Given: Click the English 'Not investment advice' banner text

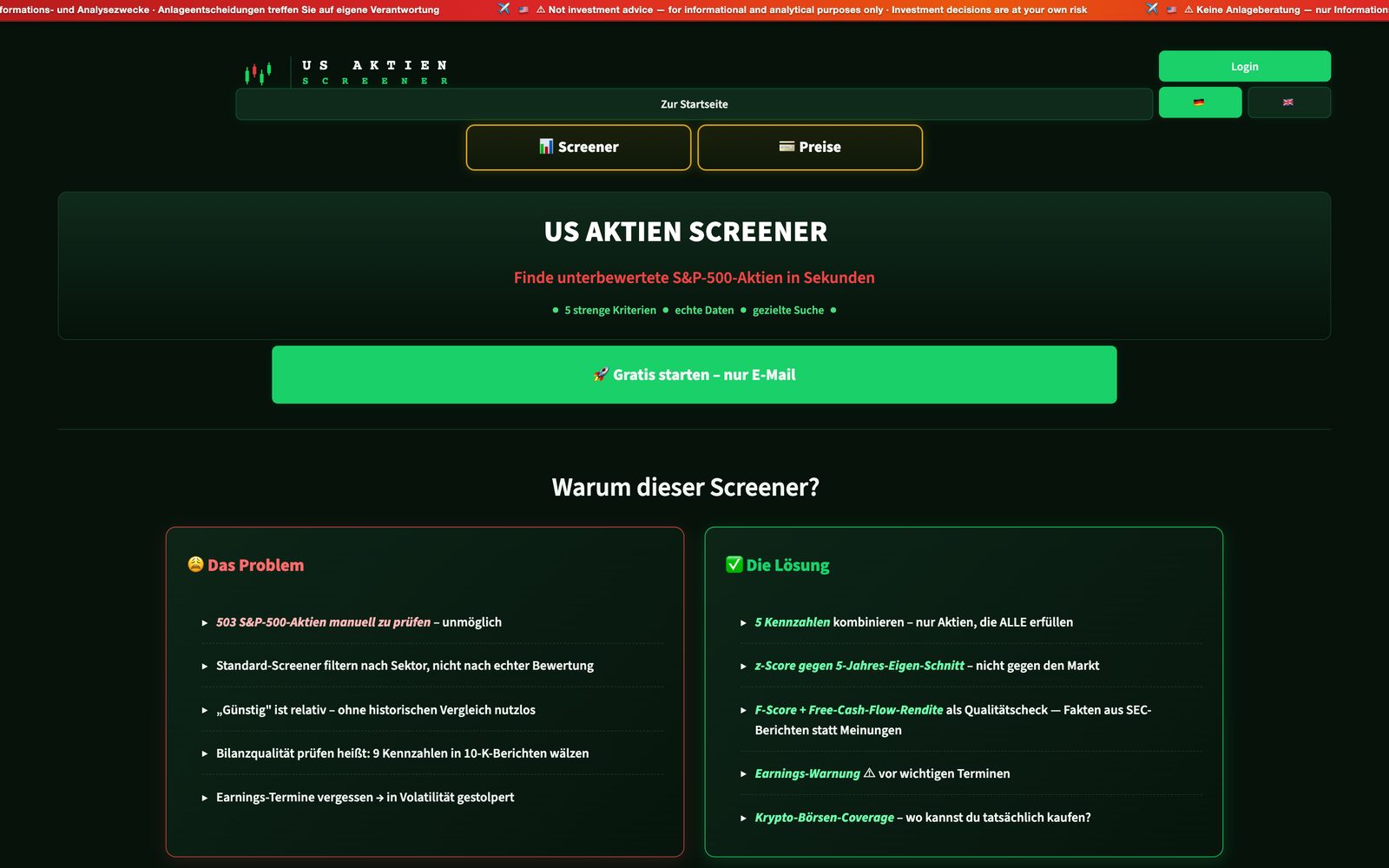Looking at the screenshot, I should (818, 10).
